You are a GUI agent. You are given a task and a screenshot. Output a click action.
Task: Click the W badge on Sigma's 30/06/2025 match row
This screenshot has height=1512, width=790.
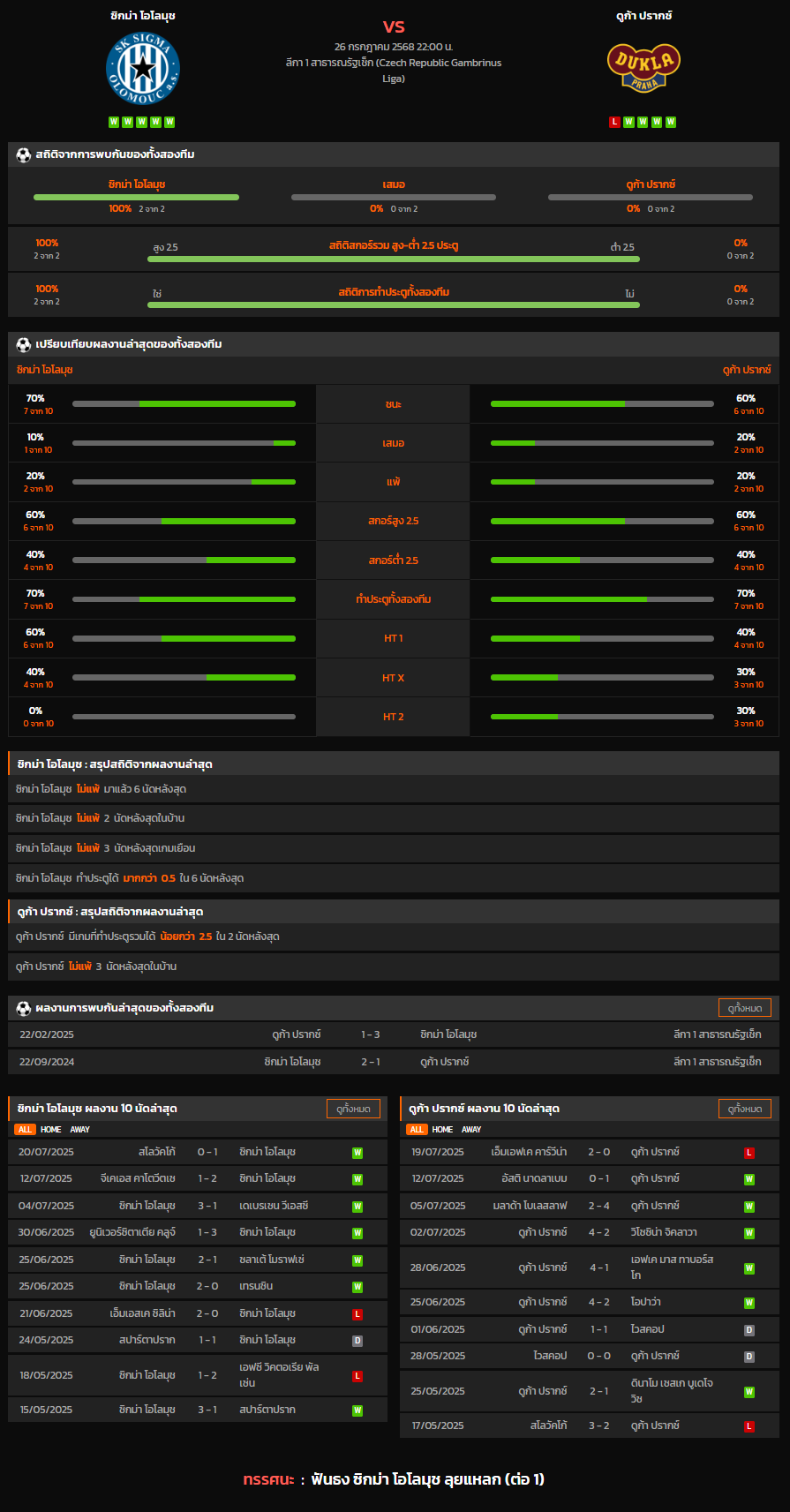pos(357,1233)
